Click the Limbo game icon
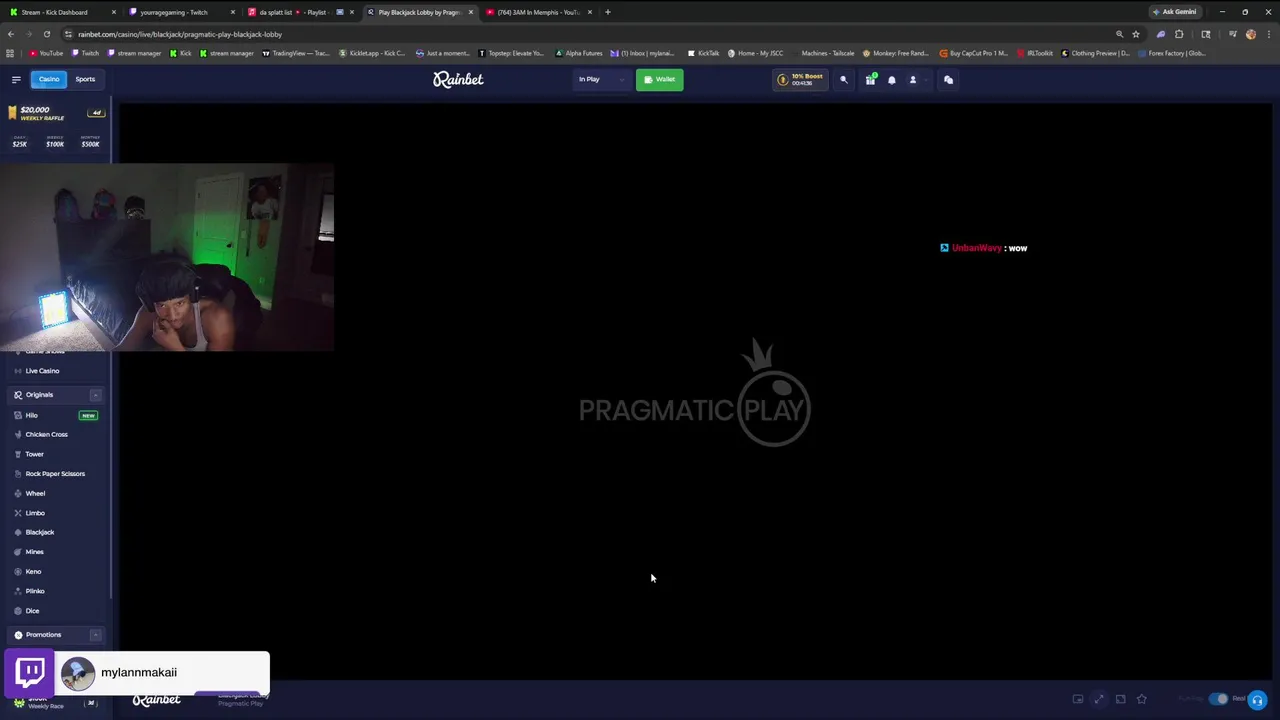The height and width of the screenshot is (720, 1280). click(18, 513)
